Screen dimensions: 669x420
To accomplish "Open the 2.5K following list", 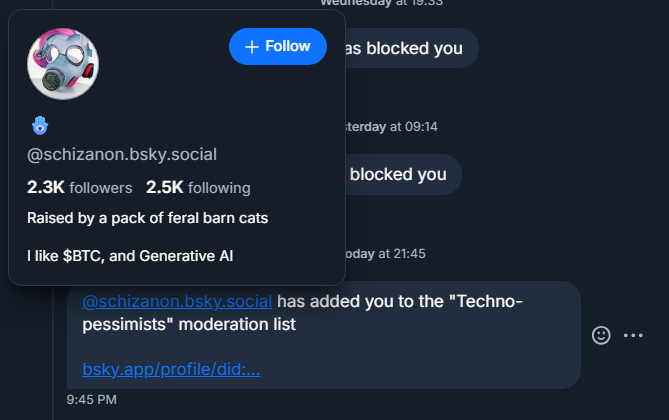I will 198,187.
